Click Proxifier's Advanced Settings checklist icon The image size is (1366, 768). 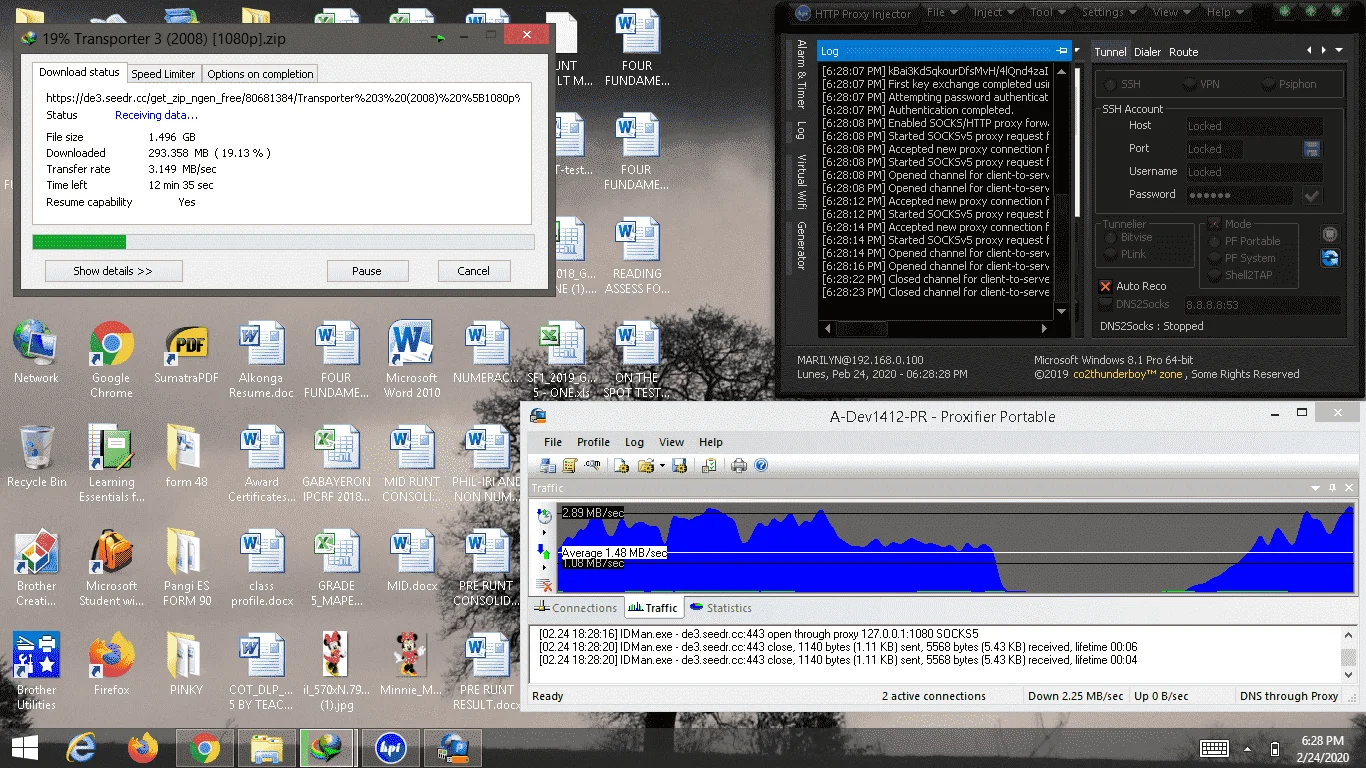tap(709, 465)
